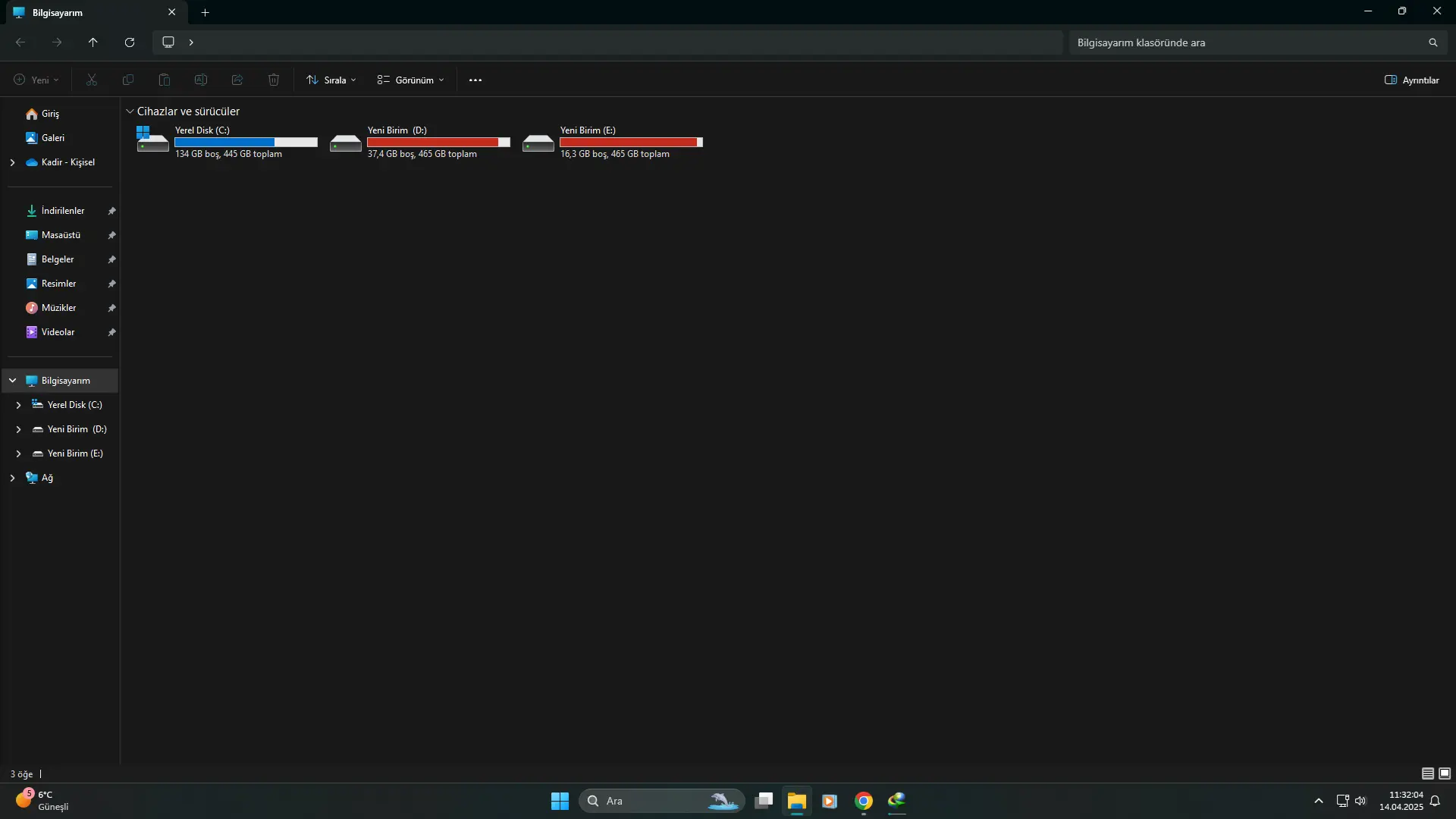The width and height of the screenshot is (1456, 819).
Task: Navigate up one folder level
Action: click(x=93, y=42)
